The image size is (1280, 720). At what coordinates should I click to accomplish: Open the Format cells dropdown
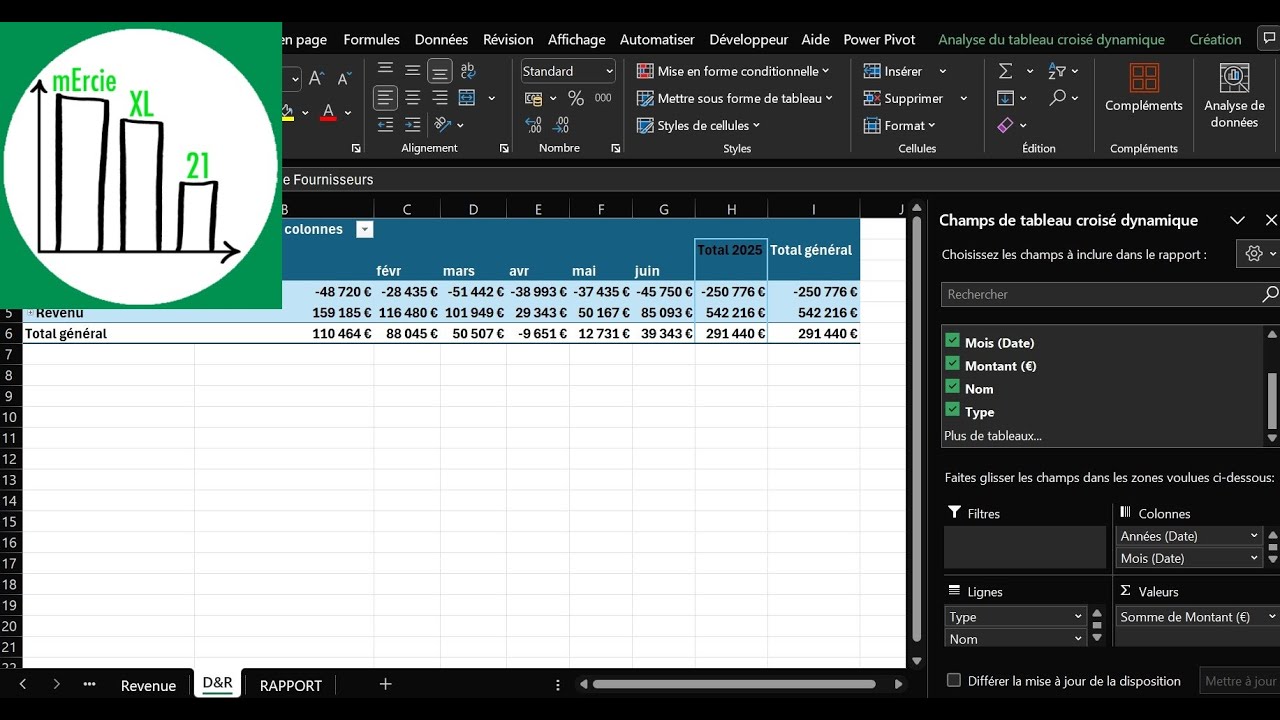(898, 125)
